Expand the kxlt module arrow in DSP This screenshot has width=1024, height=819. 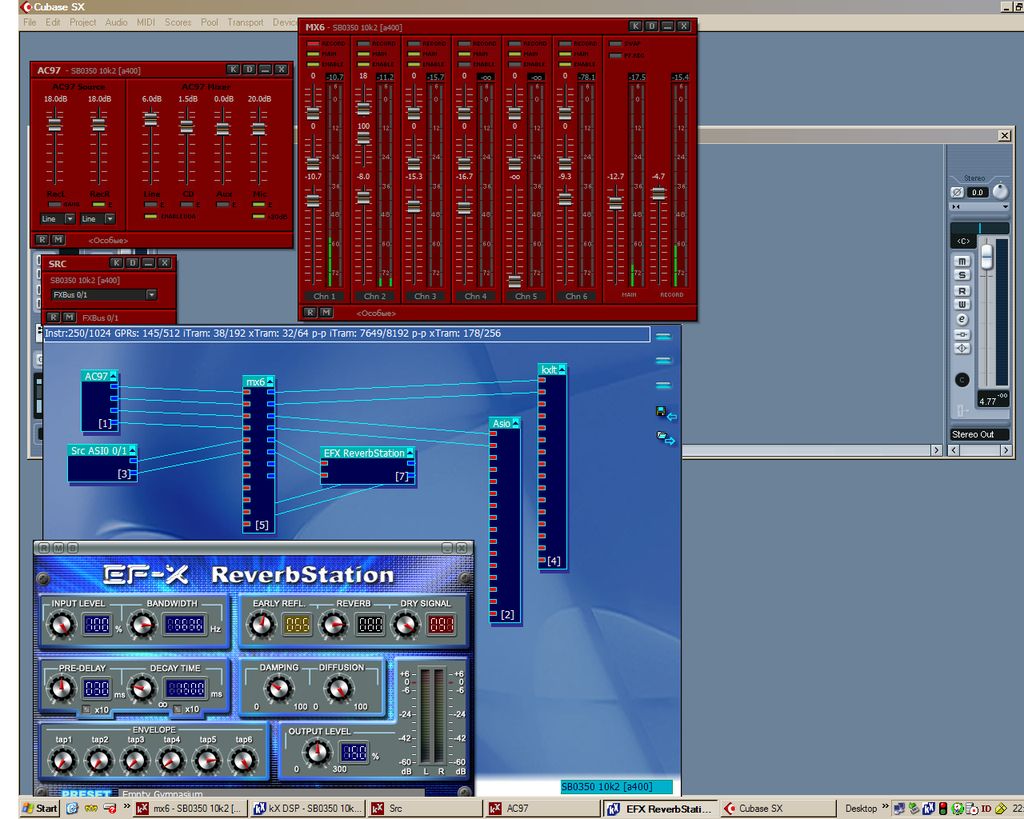(562, 370)
